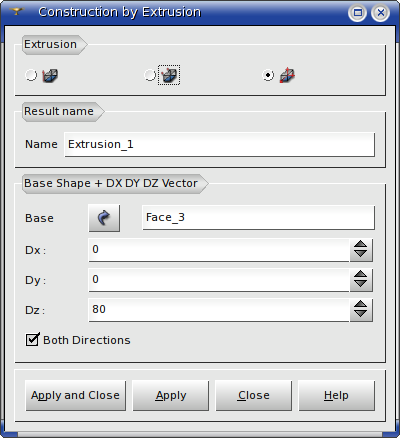Uncheck the Both Directions checkbox
The height and width of the screenshot is (438, 400).
pyautogui.click(x=32, y=340)
